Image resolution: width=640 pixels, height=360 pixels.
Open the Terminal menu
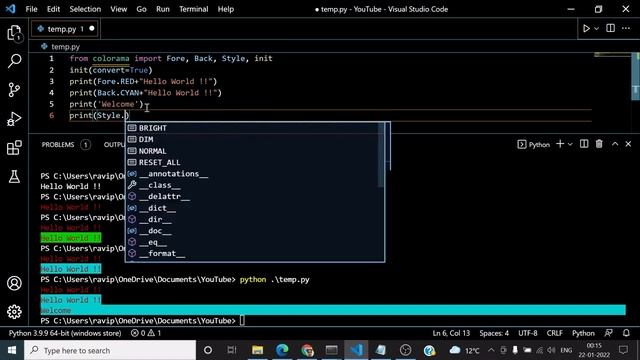[x=193, y=9]
